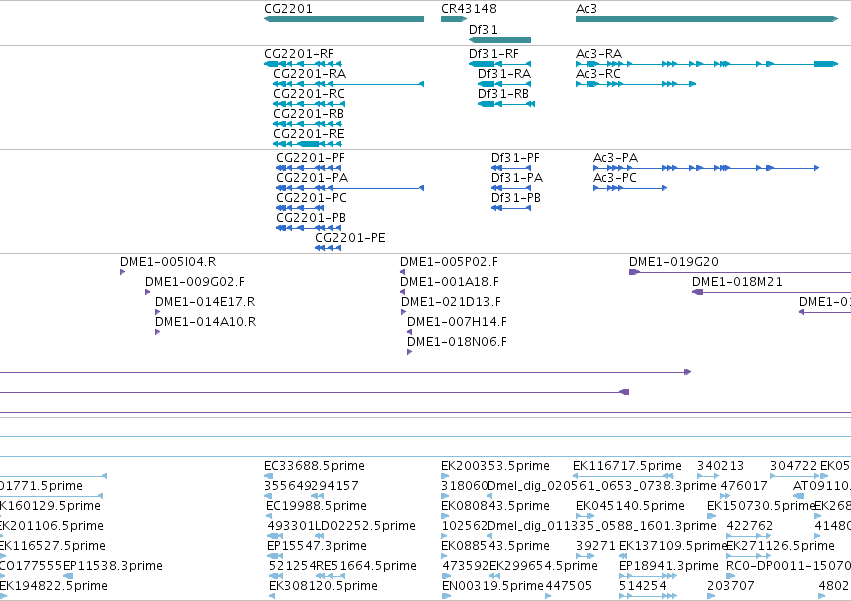The width and height of the screenshot is (851, 601).
Task: Select EK308120.5prime EST
Action: pyautogui.click(x=272, y=596)
